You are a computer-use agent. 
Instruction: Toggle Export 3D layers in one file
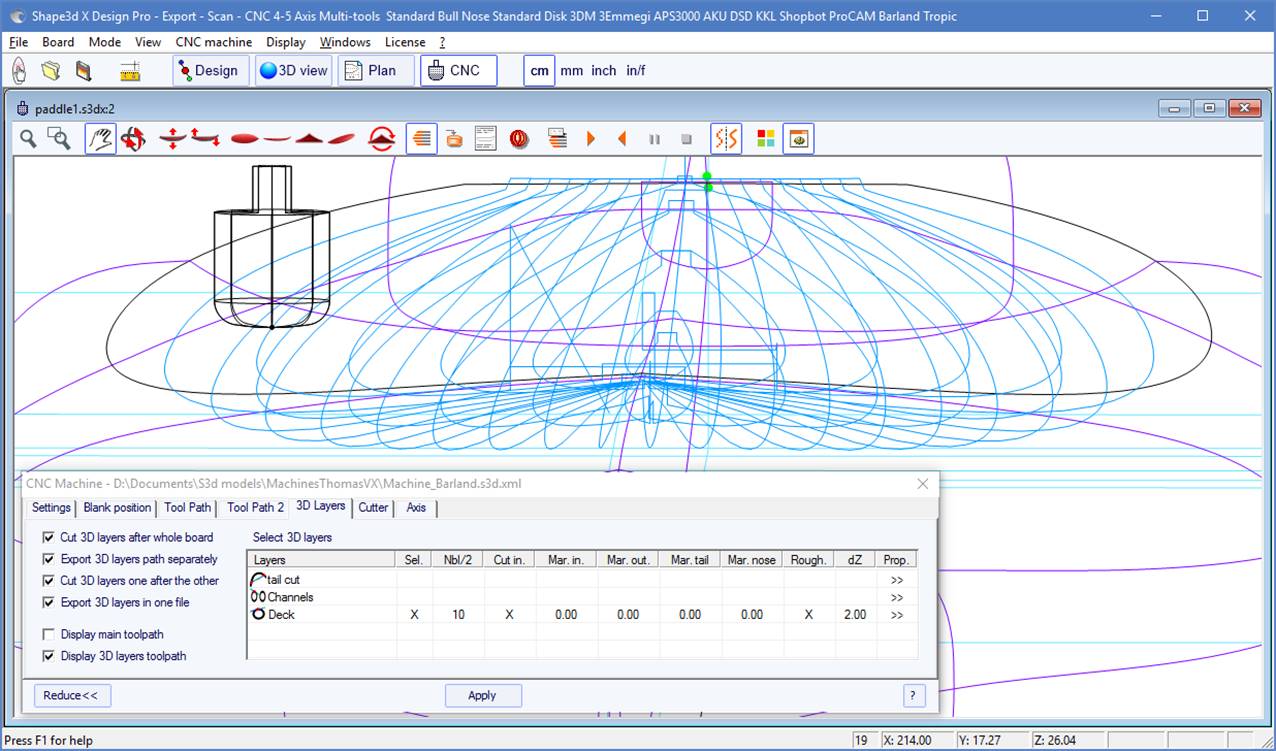[x=49, y=603]
